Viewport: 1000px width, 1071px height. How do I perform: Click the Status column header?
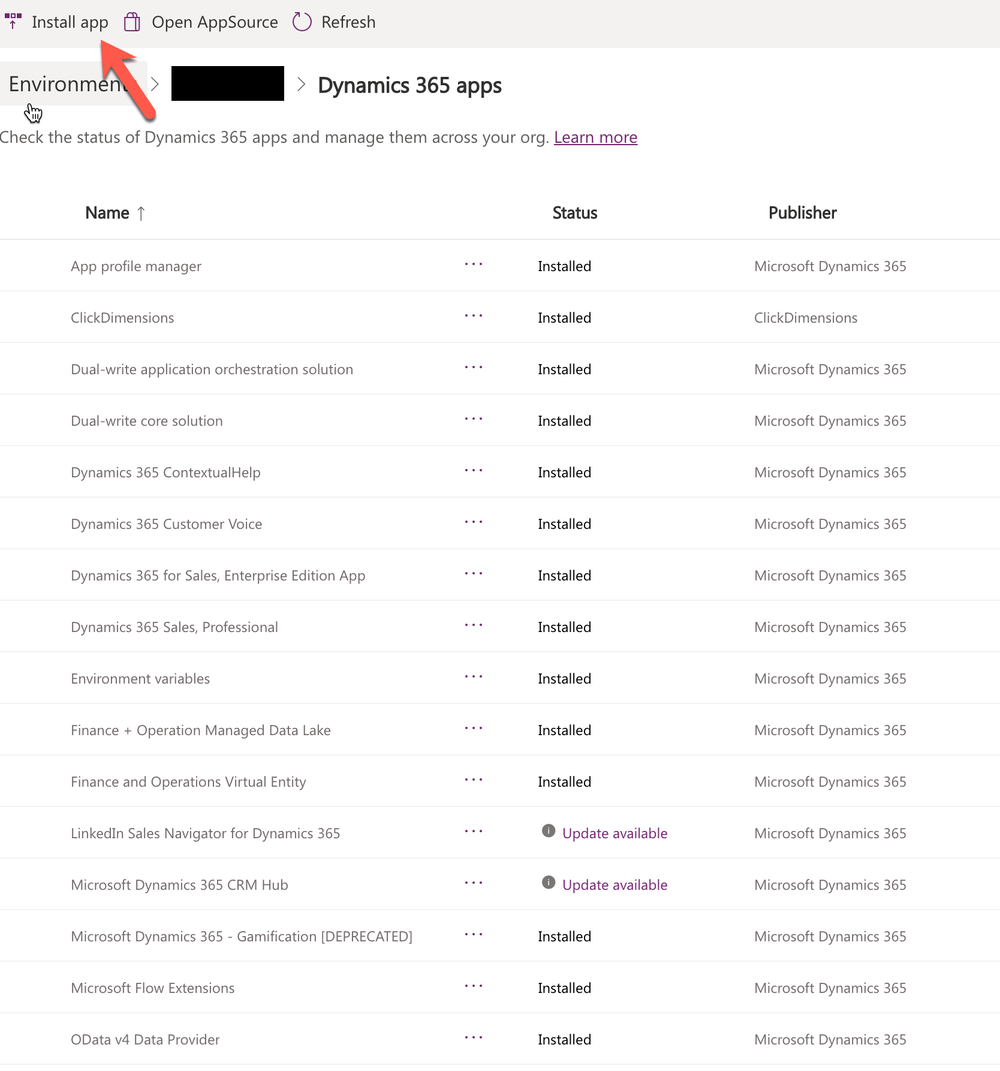(x=575, y=212)
